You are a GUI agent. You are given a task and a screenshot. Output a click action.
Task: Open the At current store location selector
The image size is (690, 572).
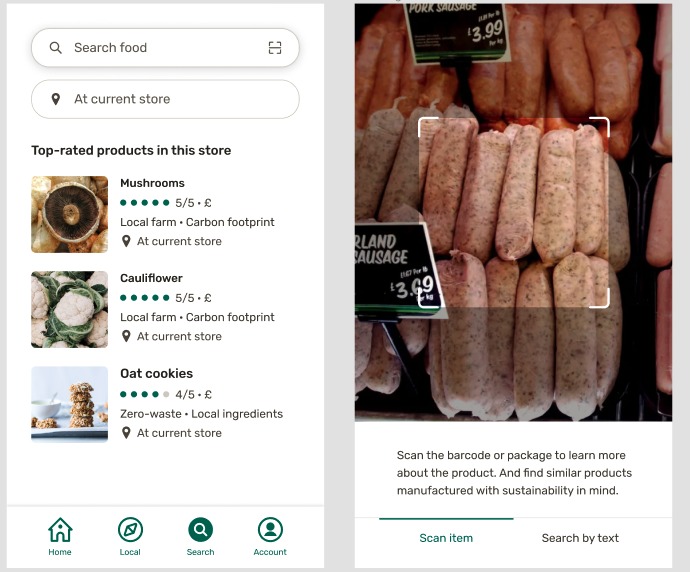165,99
